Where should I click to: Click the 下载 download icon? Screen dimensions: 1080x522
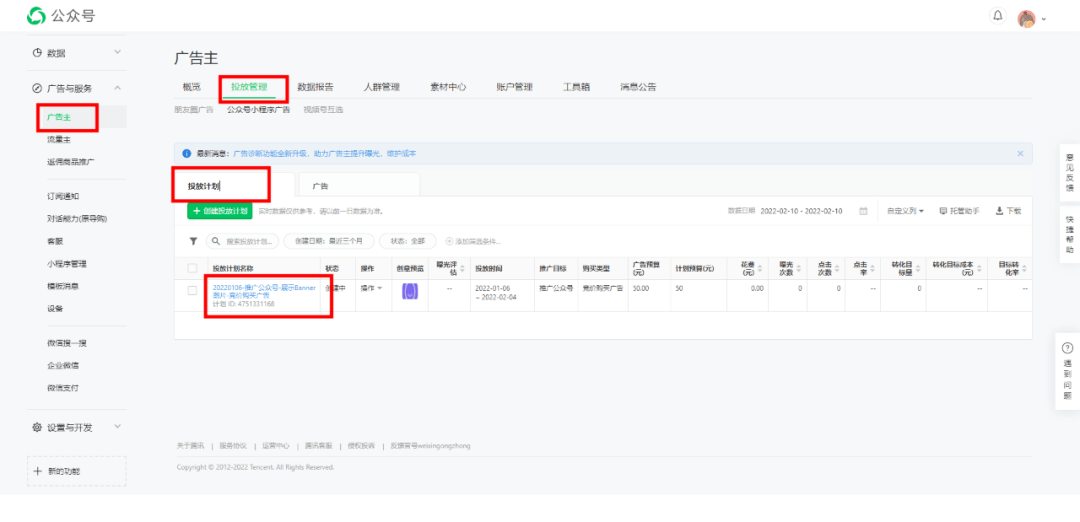[x=1008, y=211]
